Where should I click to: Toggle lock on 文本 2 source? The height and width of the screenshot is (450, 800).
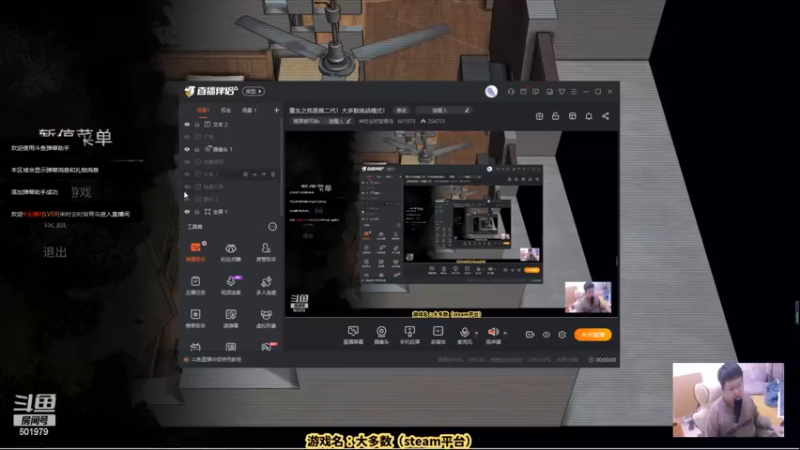point(197,124)
